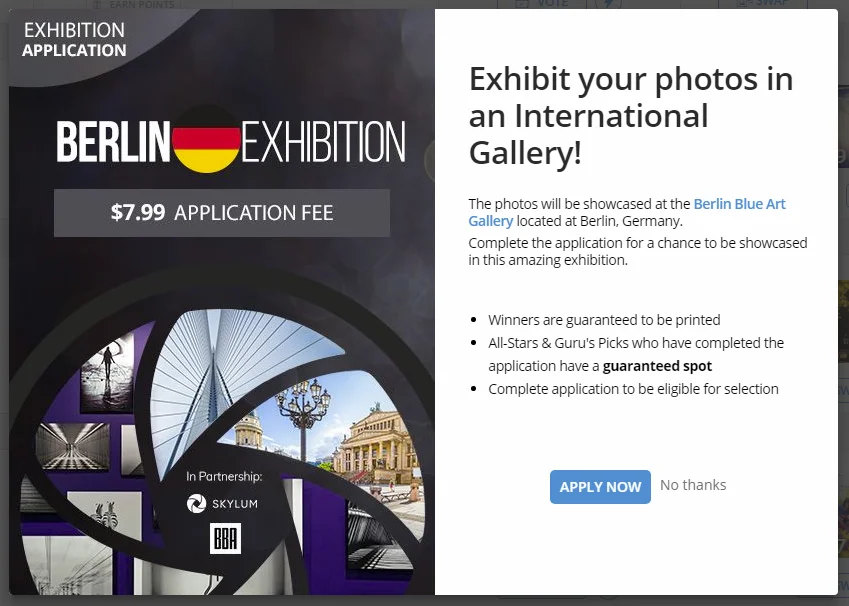
Task: Click the dimmed Earn Points item behind dialog
Action: click(x=134, y=4)
